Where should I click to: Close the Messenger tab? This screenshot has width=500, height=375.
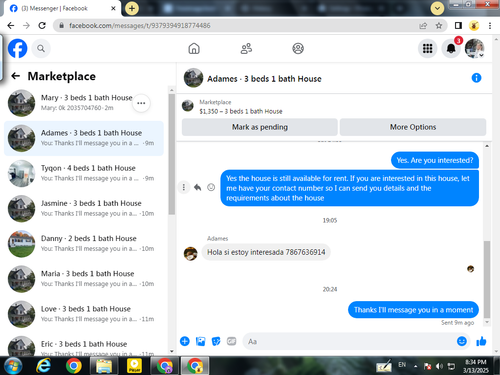point(113,8)
